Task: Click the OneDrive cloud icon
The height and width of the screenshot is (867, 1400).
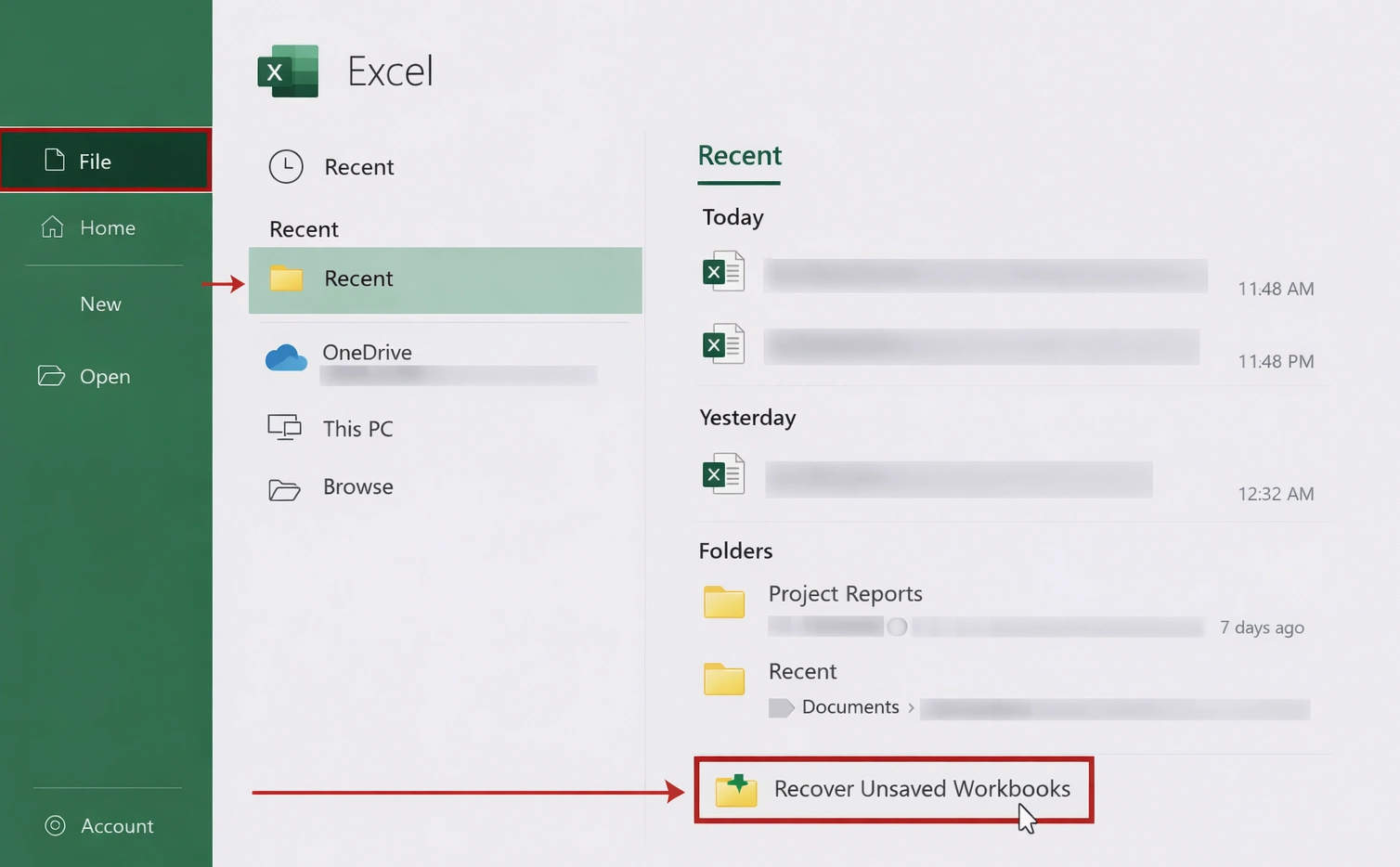Action: (286, 357)
